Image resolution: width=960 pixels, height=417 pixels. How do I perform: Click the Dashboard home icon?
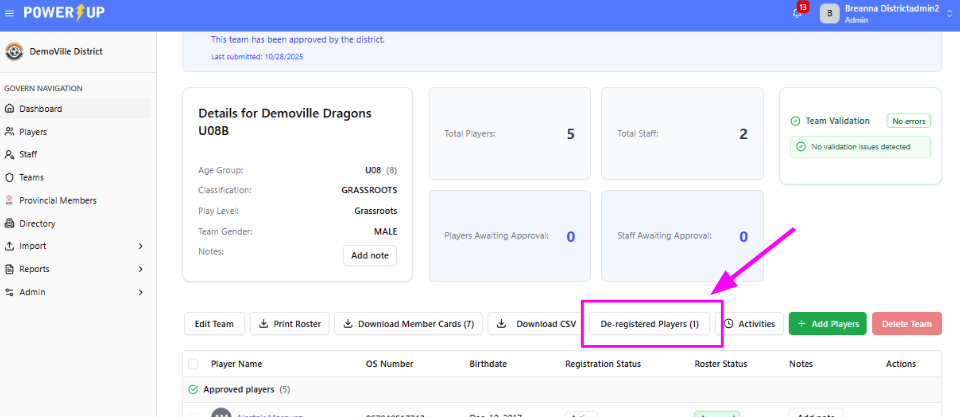tap(9, 109)
